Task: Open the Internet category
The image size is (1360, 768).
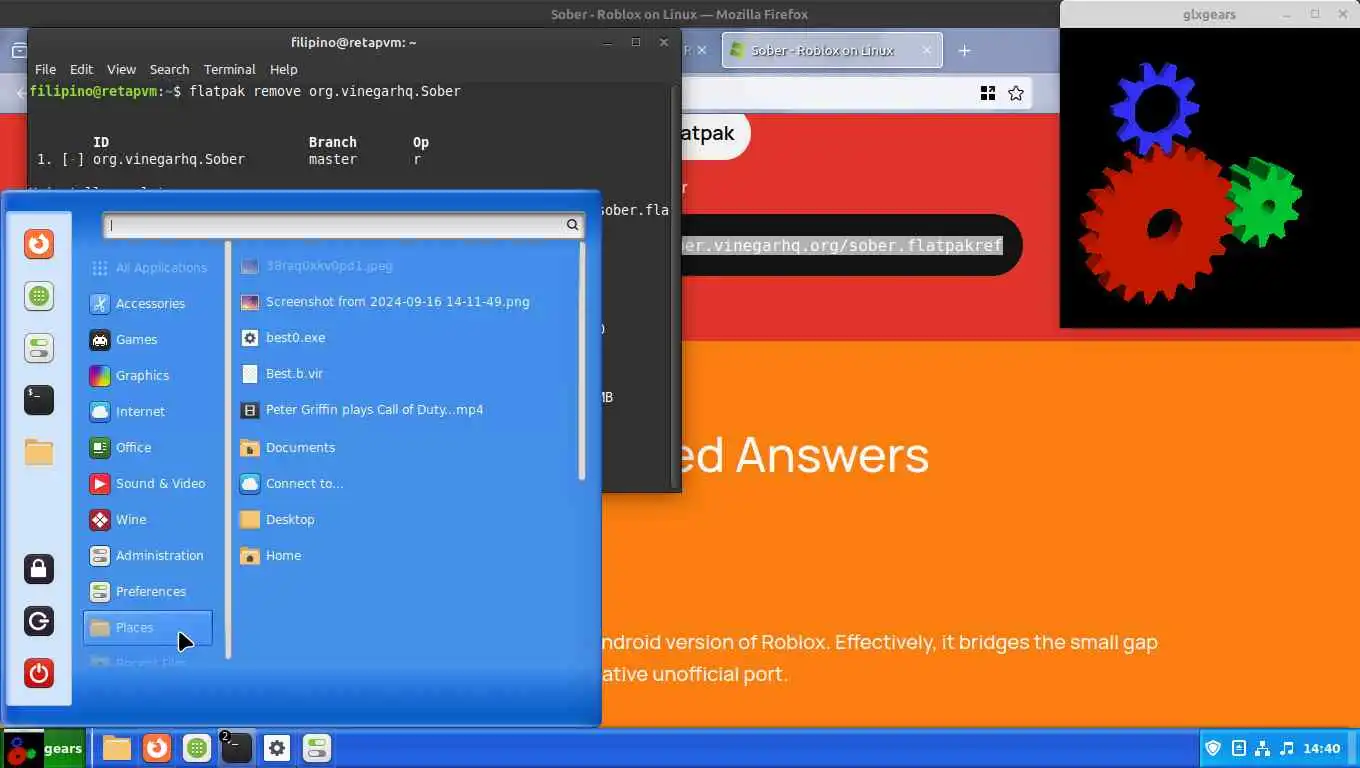Action: pos(148,411)
